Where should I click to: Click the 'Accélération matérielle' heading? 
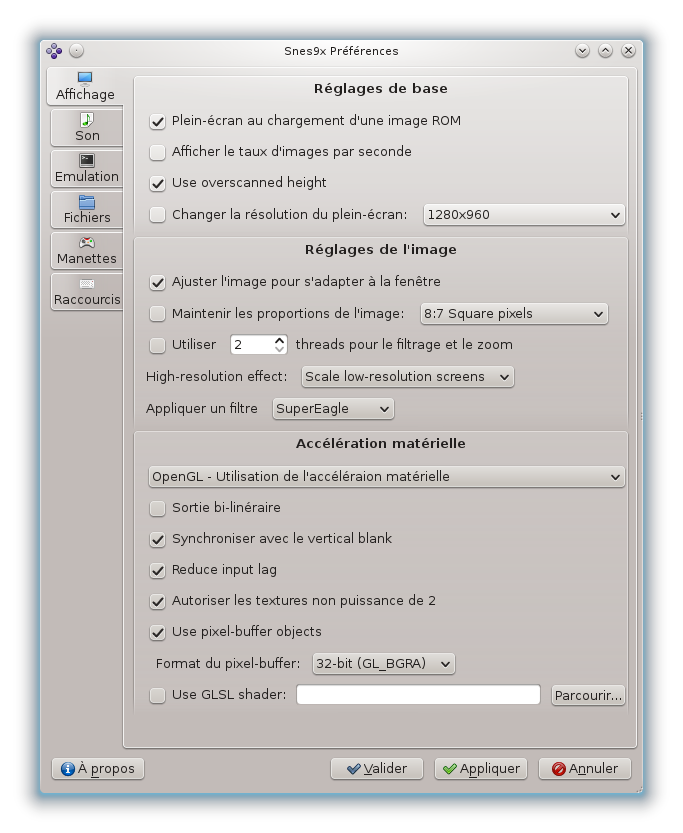tap(380, 444)
